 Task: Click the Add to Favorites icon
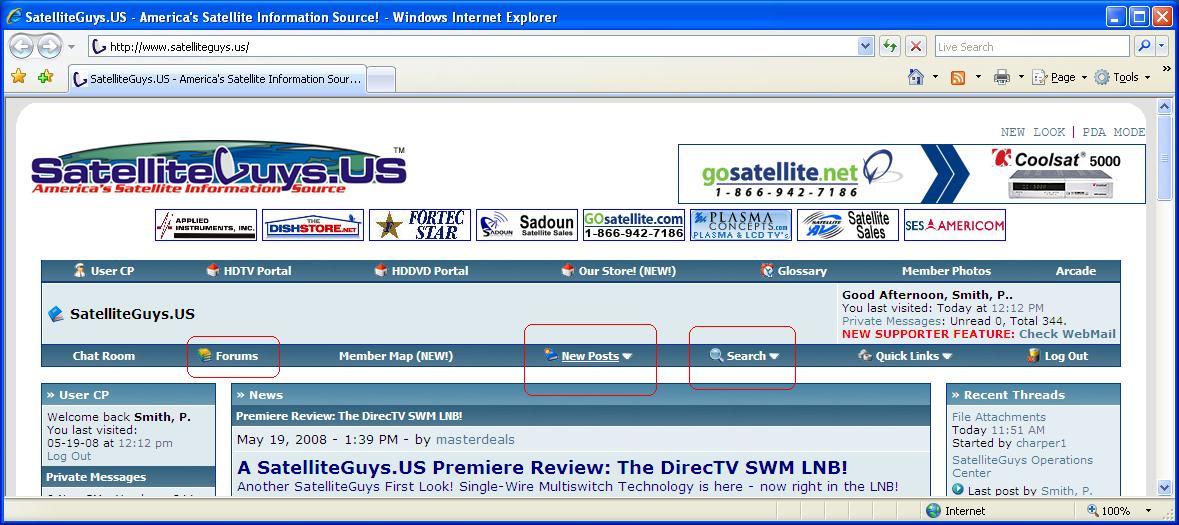click(45, 77)
